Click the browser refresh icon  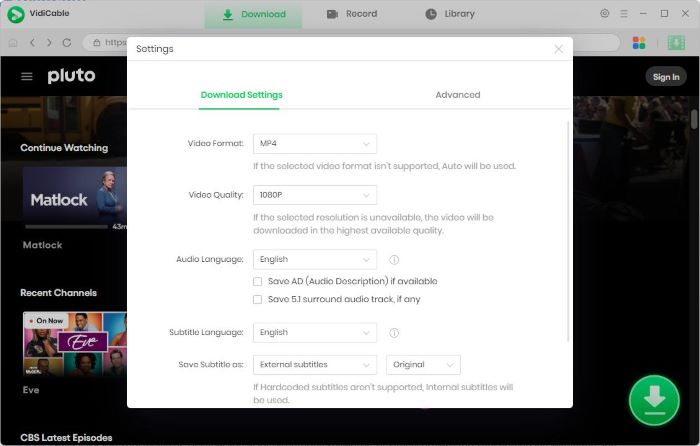click(x=67, y=43)
